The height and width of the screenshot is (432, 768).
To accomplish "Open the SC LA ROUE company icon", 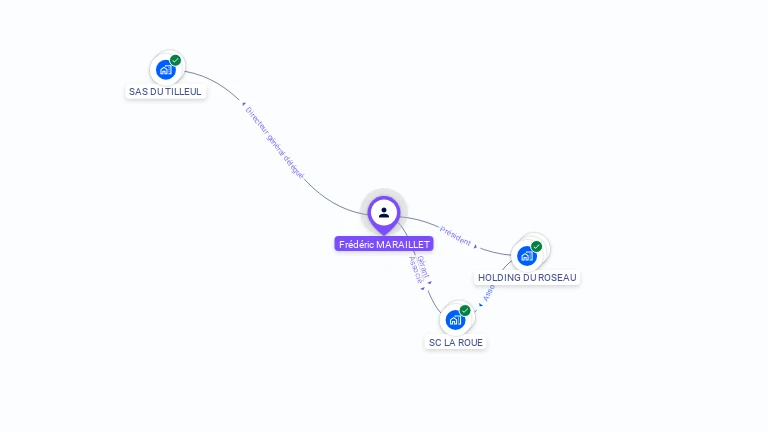I will coord(455,320).
